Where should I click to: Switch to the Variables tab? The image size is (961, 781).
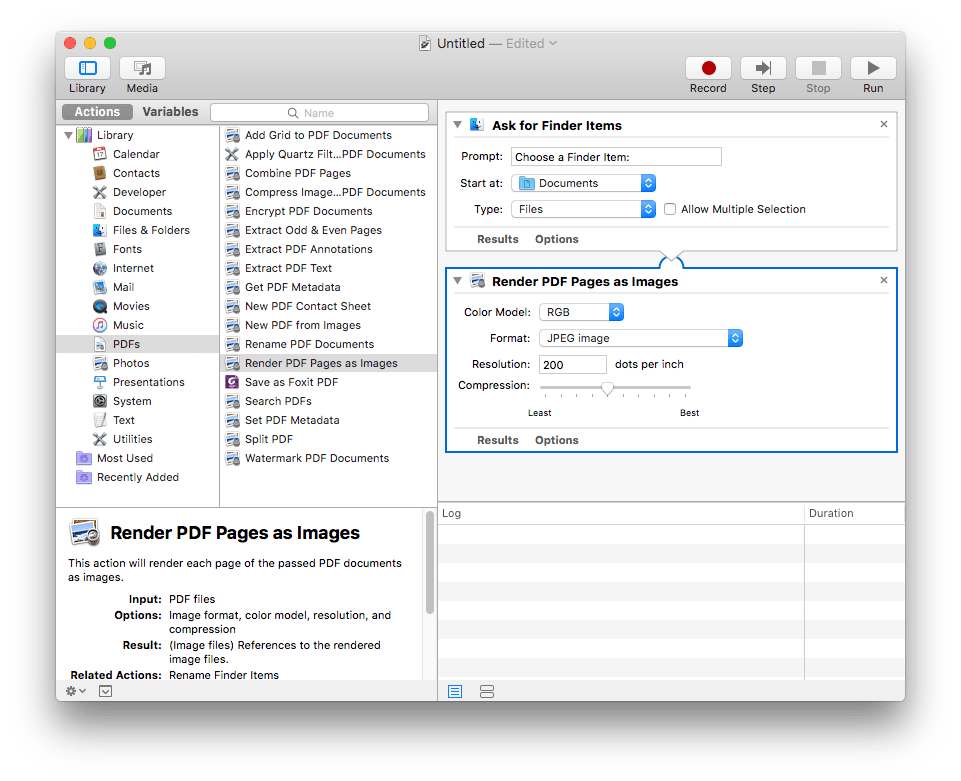170,112
